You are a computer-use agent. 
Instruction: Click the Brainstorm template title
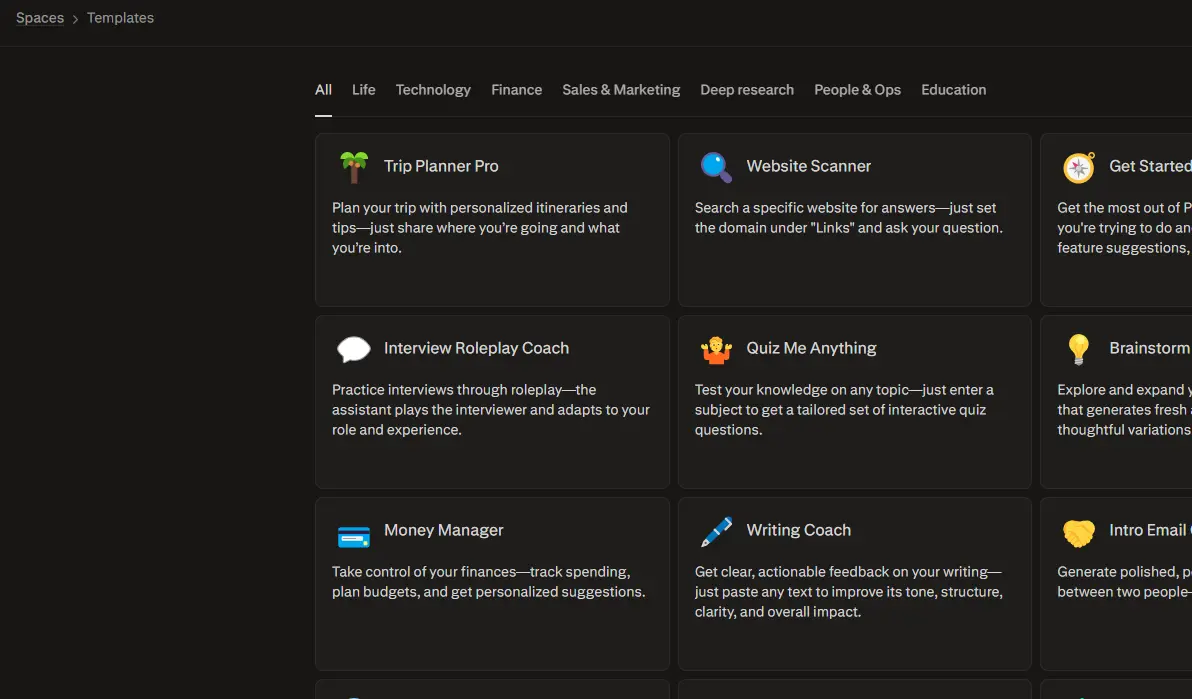[x=1150, y=348]
